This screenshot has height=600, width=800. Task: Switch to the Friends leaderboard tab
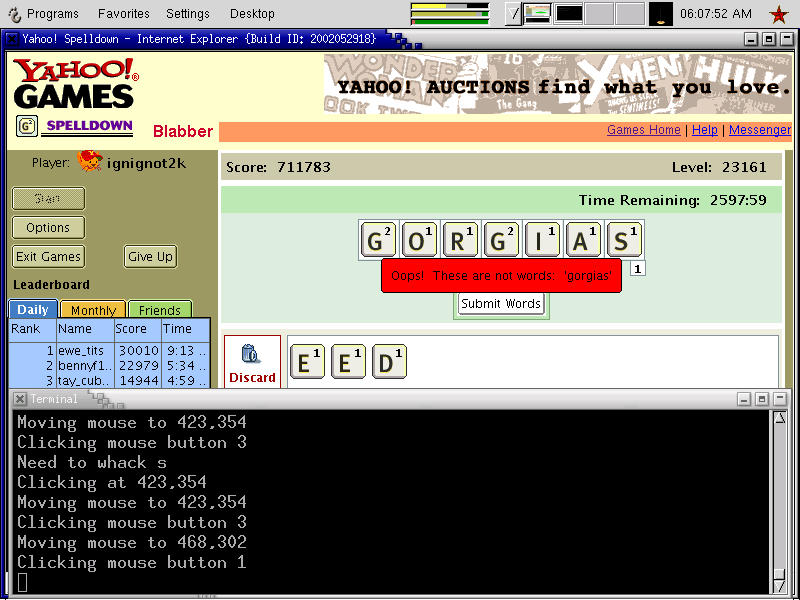160,310
